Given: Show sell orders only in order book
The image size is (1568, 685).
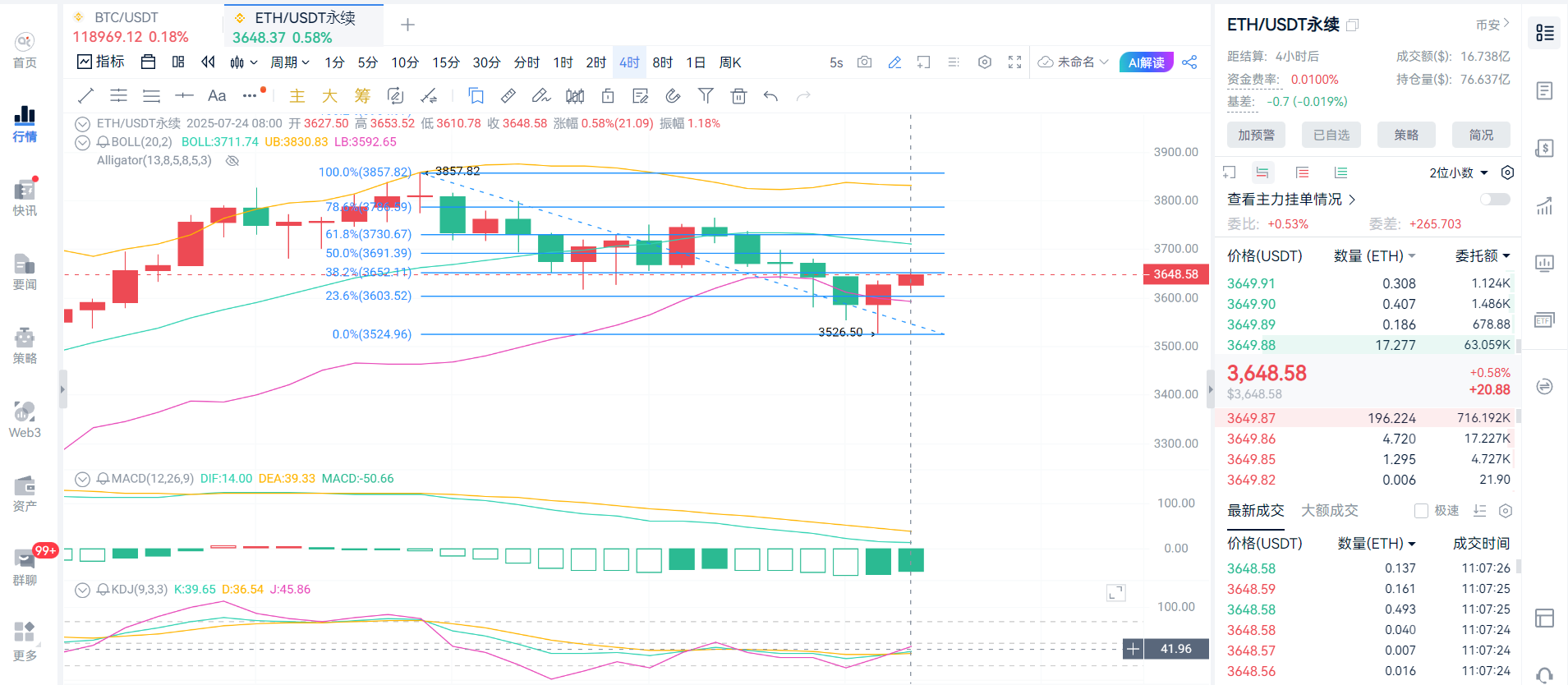Looking at the screenshot, I should [x=1302, y=172].
